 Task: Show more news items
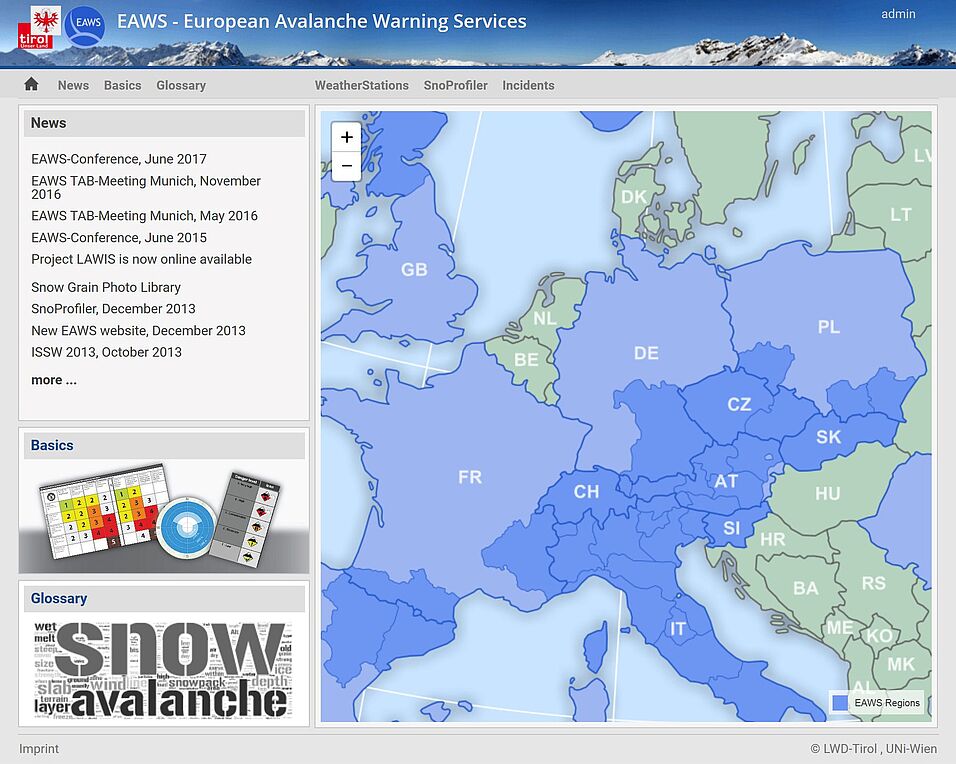(x=54, y=380)
